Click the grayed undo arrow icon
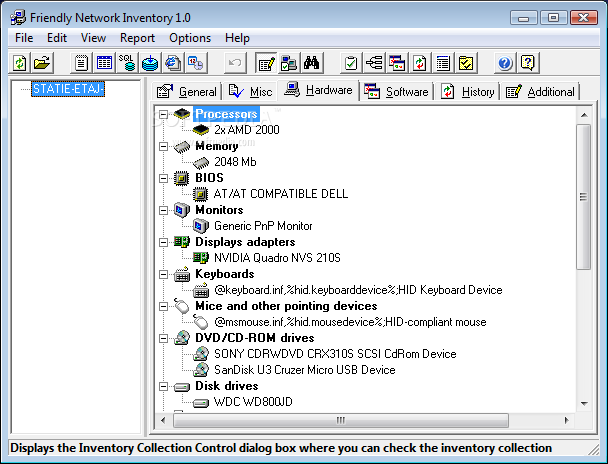Screen dimensions: 608x464 click(235, 62)
